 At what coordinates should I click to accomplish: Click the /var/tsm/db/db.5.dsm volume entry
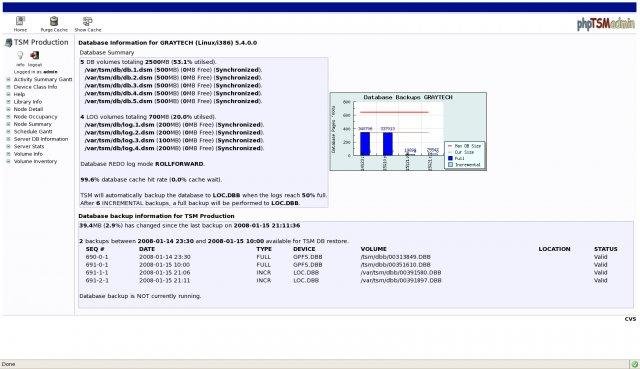tap(118, 101)
